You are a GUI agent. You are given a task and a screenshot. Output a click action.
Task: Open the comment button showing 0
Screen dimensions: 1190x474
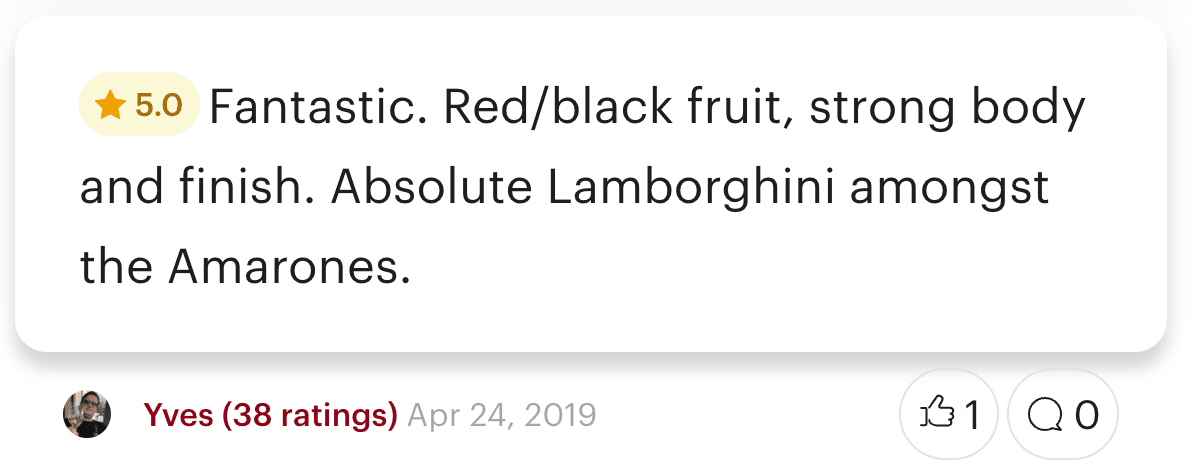pyautogui.click(x=1062, y=414)
